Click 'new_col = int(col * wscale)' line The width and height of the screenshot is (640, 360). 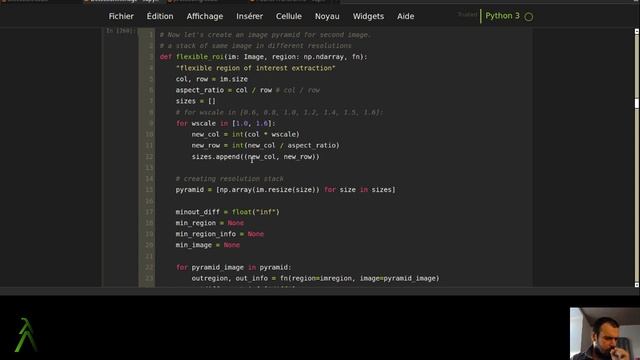pos(245,134)
